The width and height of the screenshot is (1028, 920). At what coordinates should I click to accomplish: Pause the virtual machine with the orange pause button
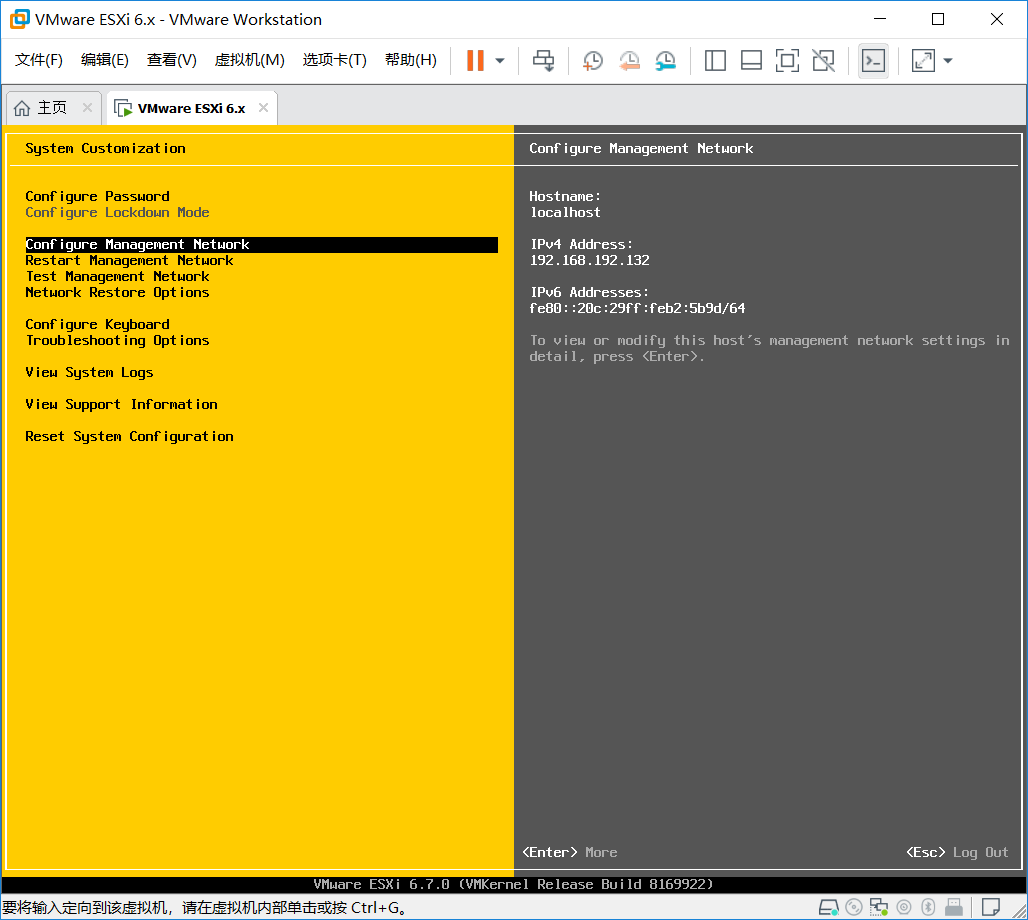pyautogui.click(x=475, y=60)
